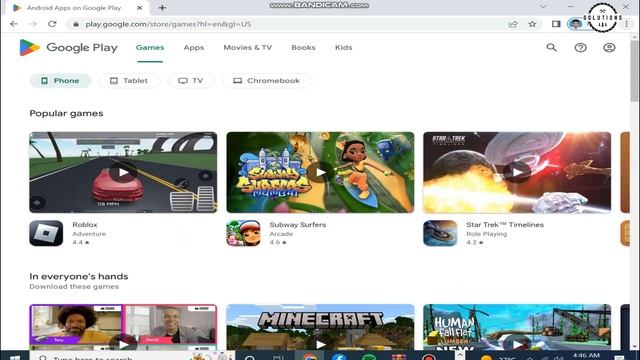
Task: Toggle the browser side panel icon
Action: (x=556, y=24)
